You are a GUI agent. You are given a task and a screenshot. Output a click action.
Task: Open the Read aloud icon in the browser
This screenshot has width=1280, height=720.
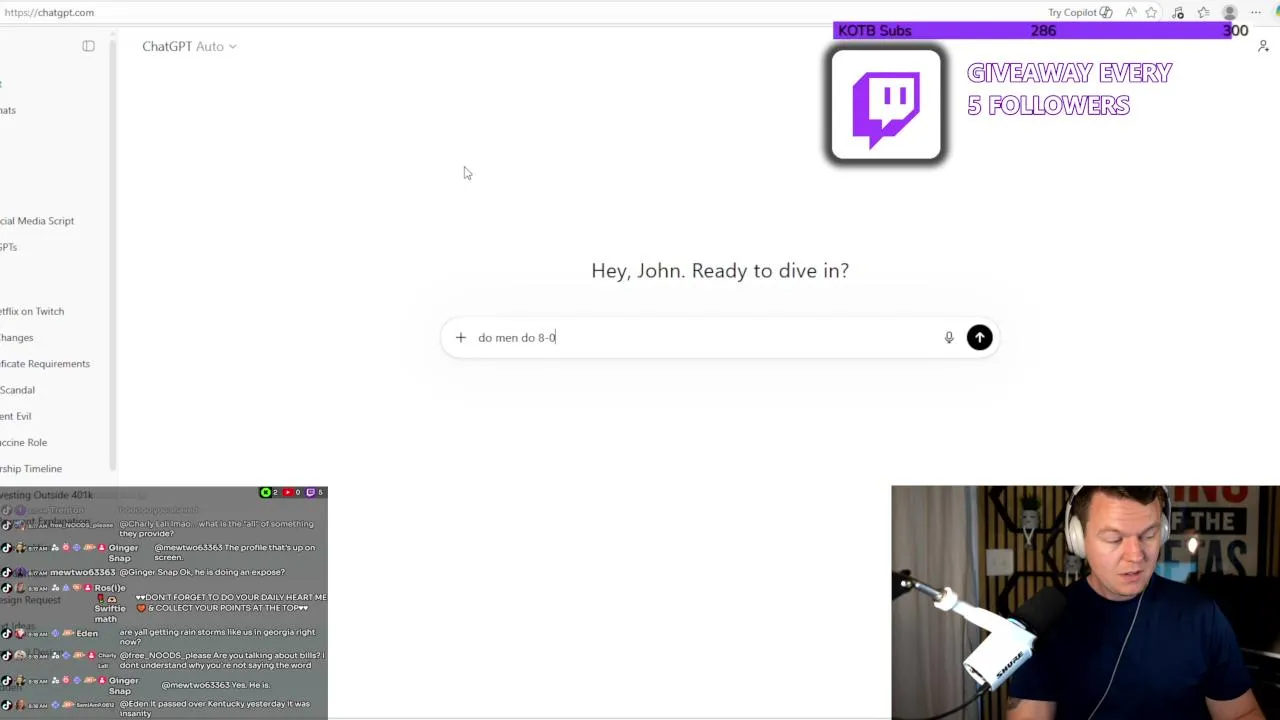[1130, 12]
